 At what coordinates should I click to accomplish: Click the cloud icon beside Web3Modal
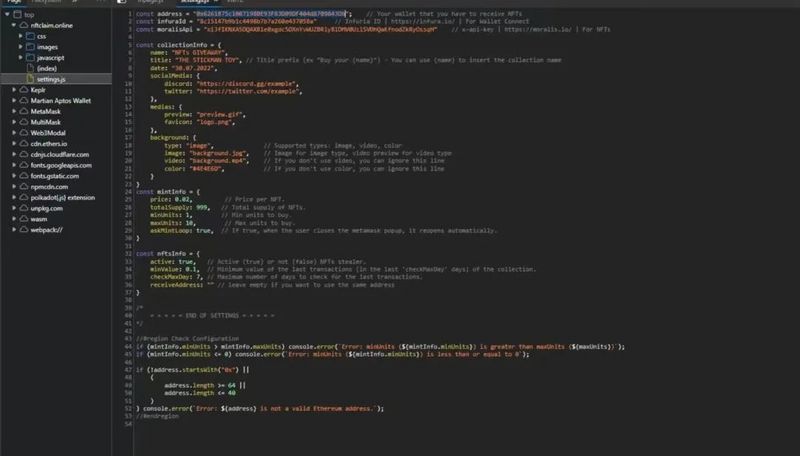[x=24, y=133]
